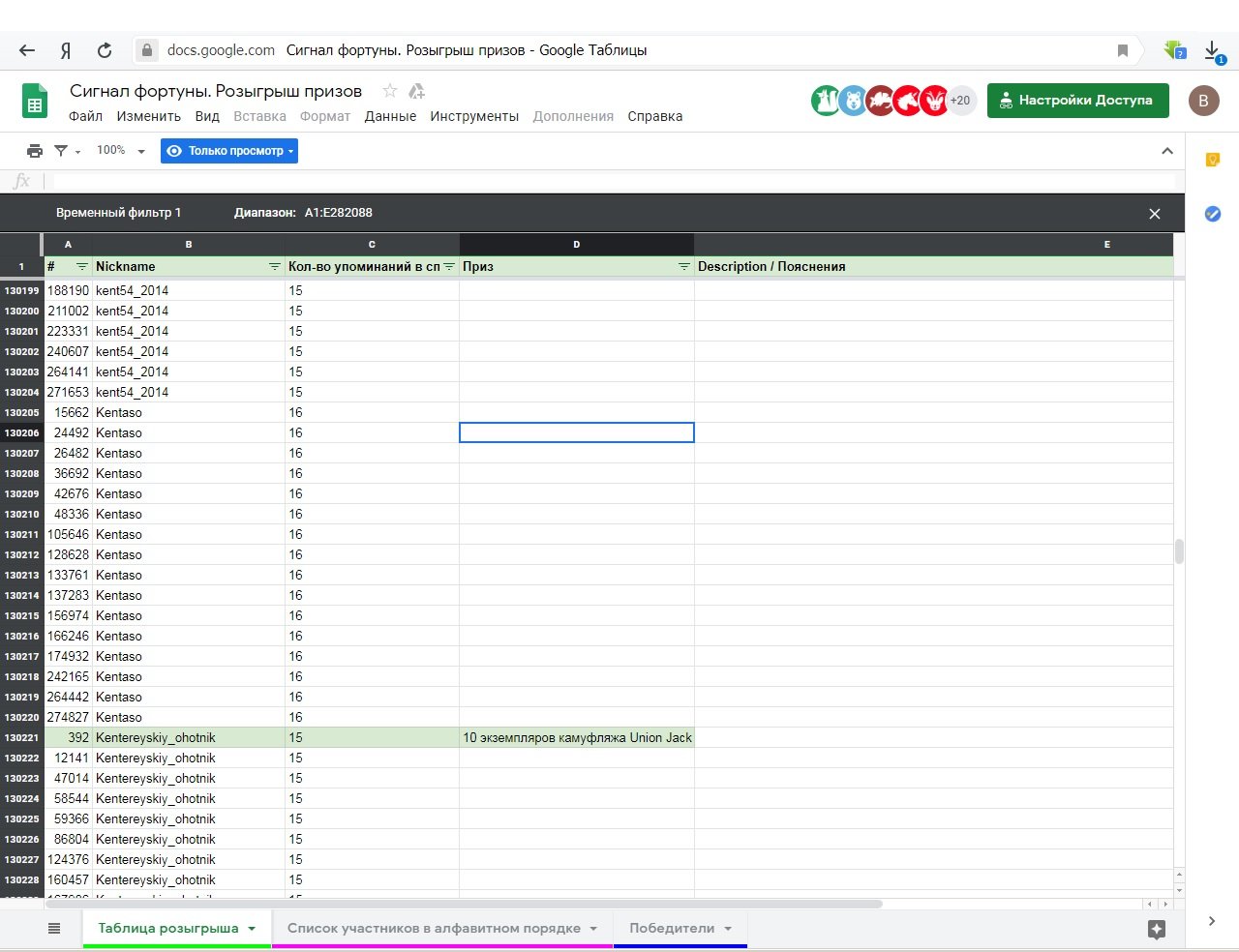Star this spreadsheet document
This screenshot has width=1239, height=952.
click(390, 91)
